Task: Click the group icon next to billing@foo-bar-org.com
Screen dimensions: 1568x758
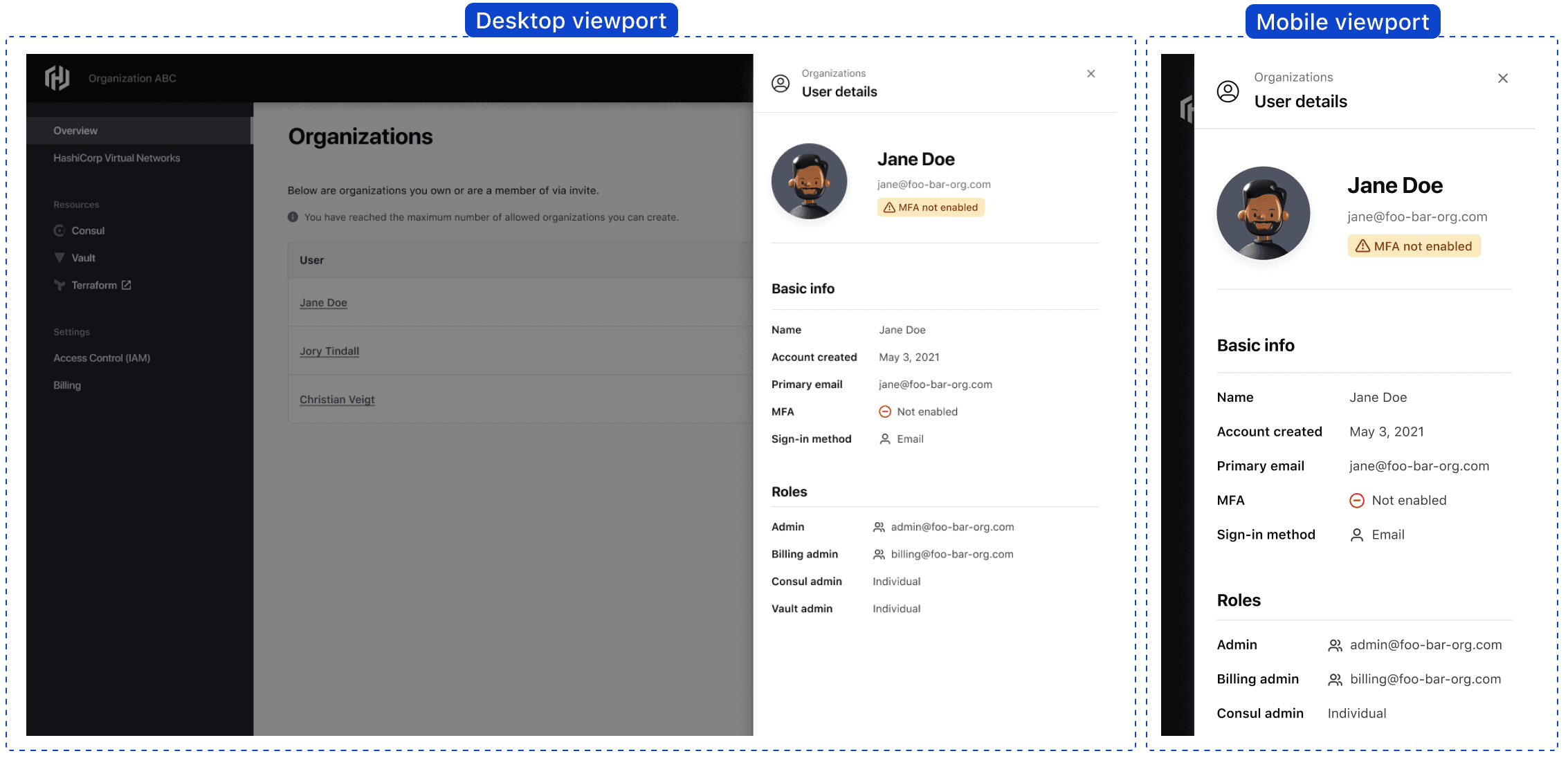Action: [x=878, y=554]
